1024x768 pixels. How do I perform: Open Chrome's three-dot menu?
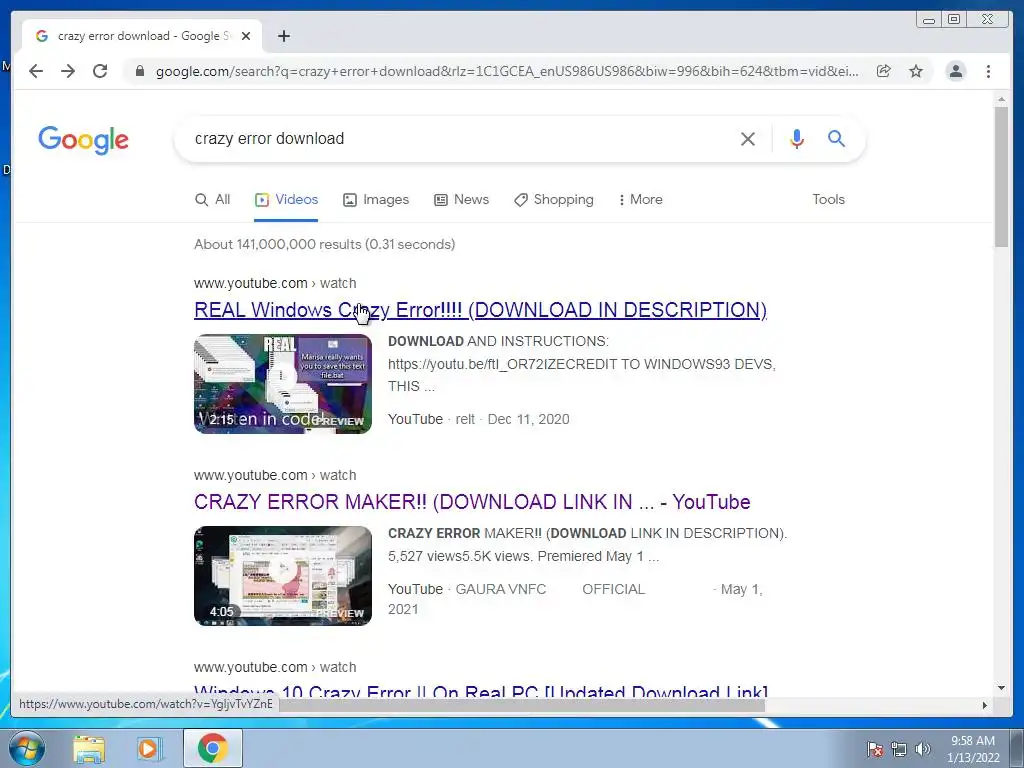[988, 71]
